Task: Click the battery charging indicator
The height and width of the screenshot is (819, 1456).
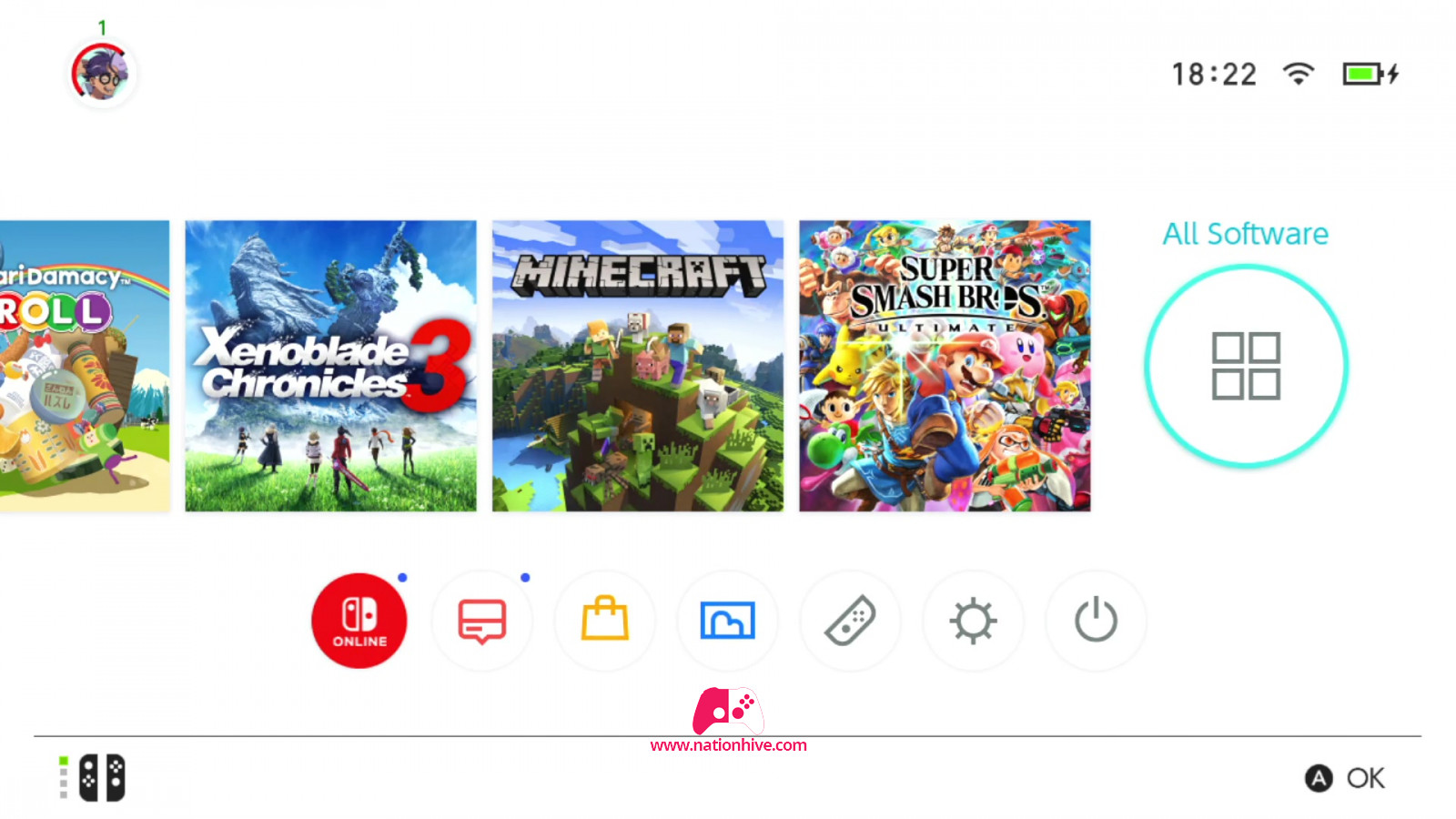Action: 1370,74
